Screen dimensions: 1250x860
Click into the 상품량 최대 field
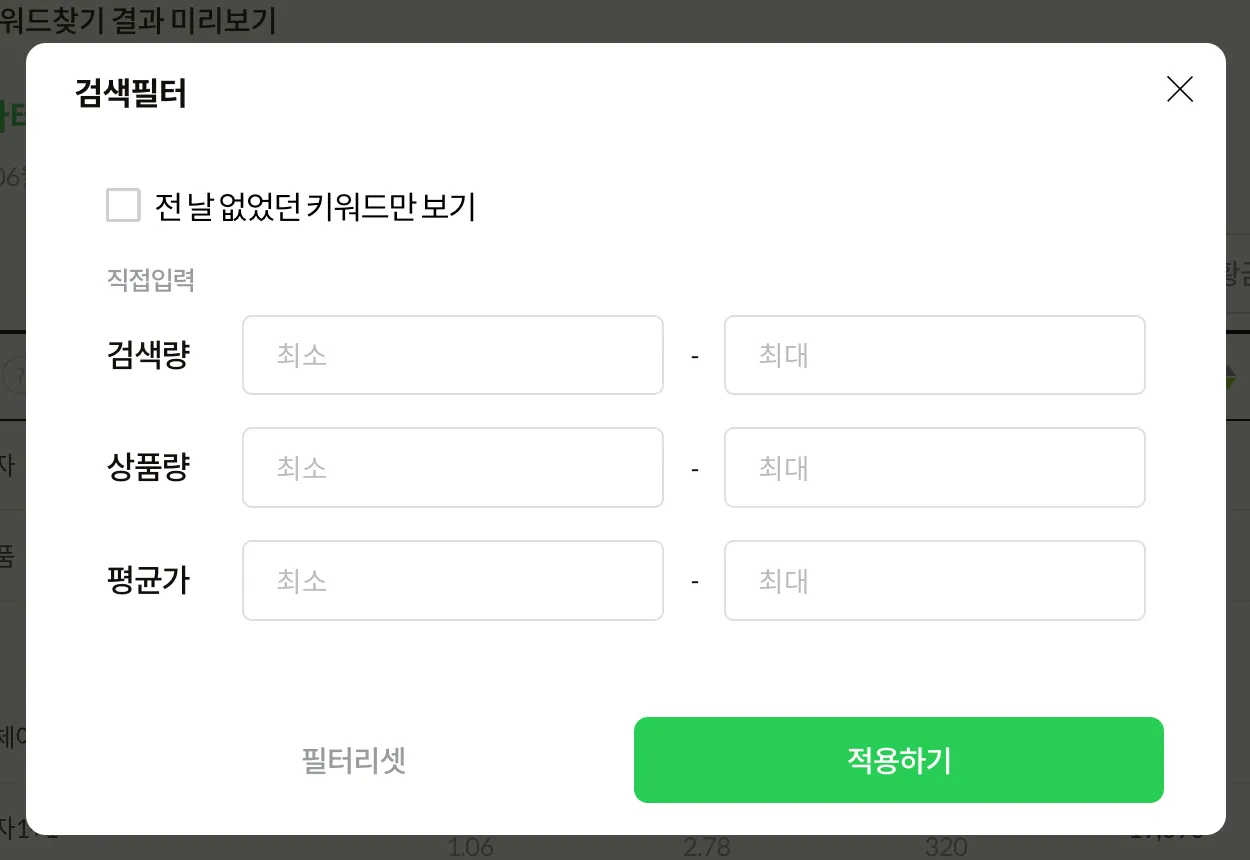[934, 468]
